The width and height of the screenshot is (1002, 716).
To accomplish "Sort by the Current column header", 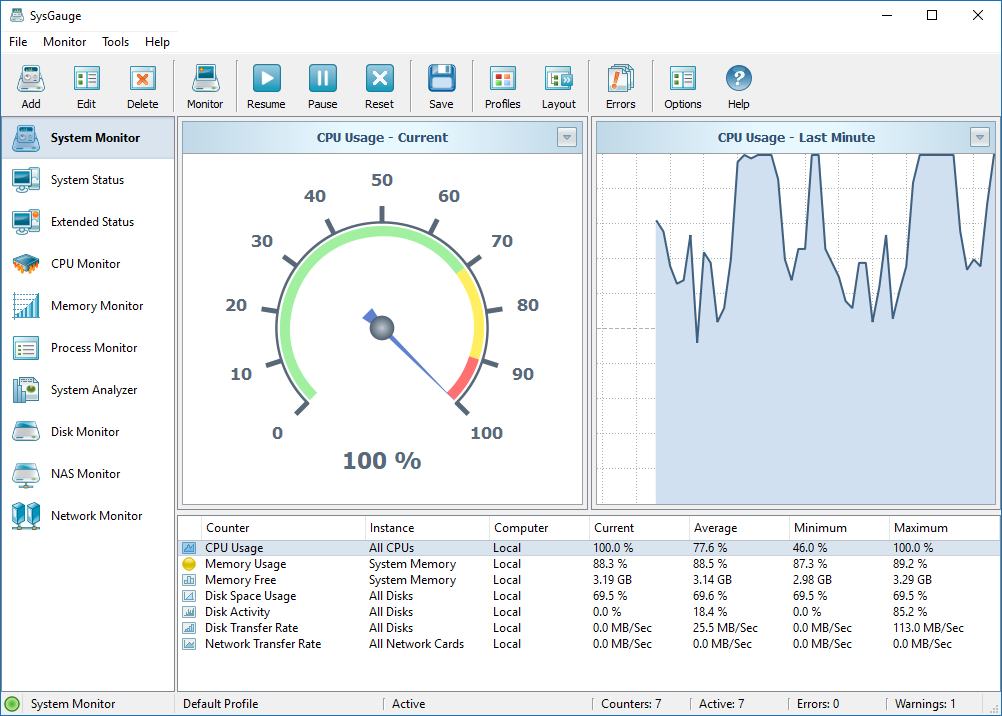I will (639, 528).
